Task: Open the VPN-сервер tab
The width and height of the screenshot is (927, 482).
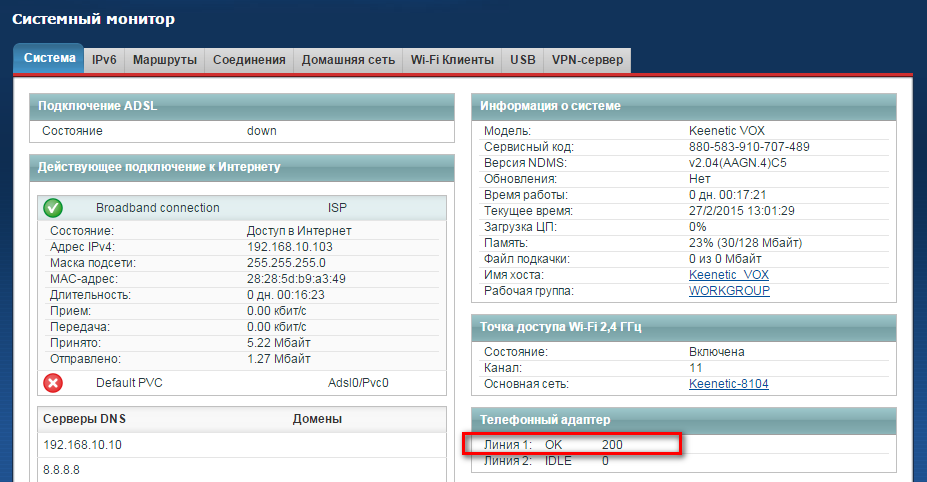Action: (587, 60)
